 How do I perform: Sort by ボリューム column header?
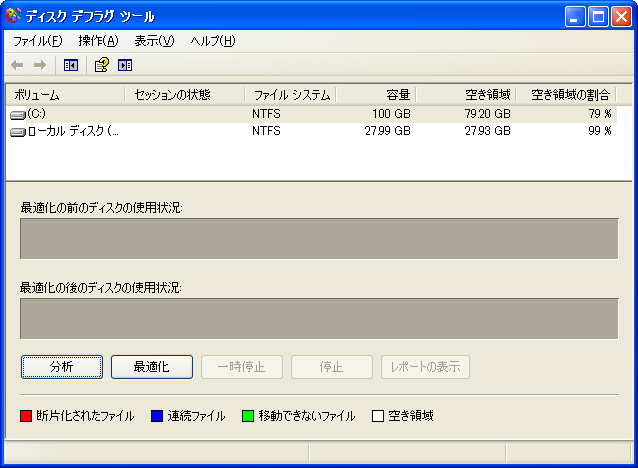point(65,95)
